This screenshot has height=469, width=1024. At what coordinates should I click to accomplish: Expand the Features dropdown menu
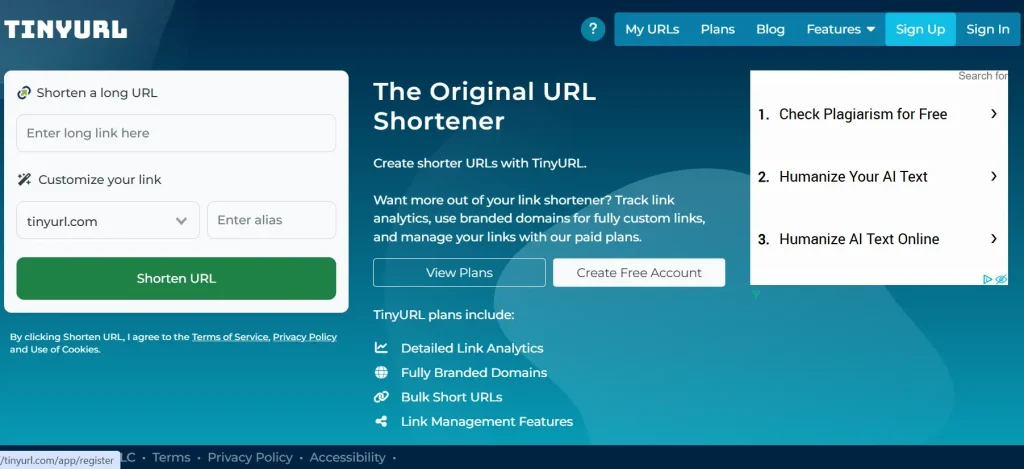[x=840, y=29]
